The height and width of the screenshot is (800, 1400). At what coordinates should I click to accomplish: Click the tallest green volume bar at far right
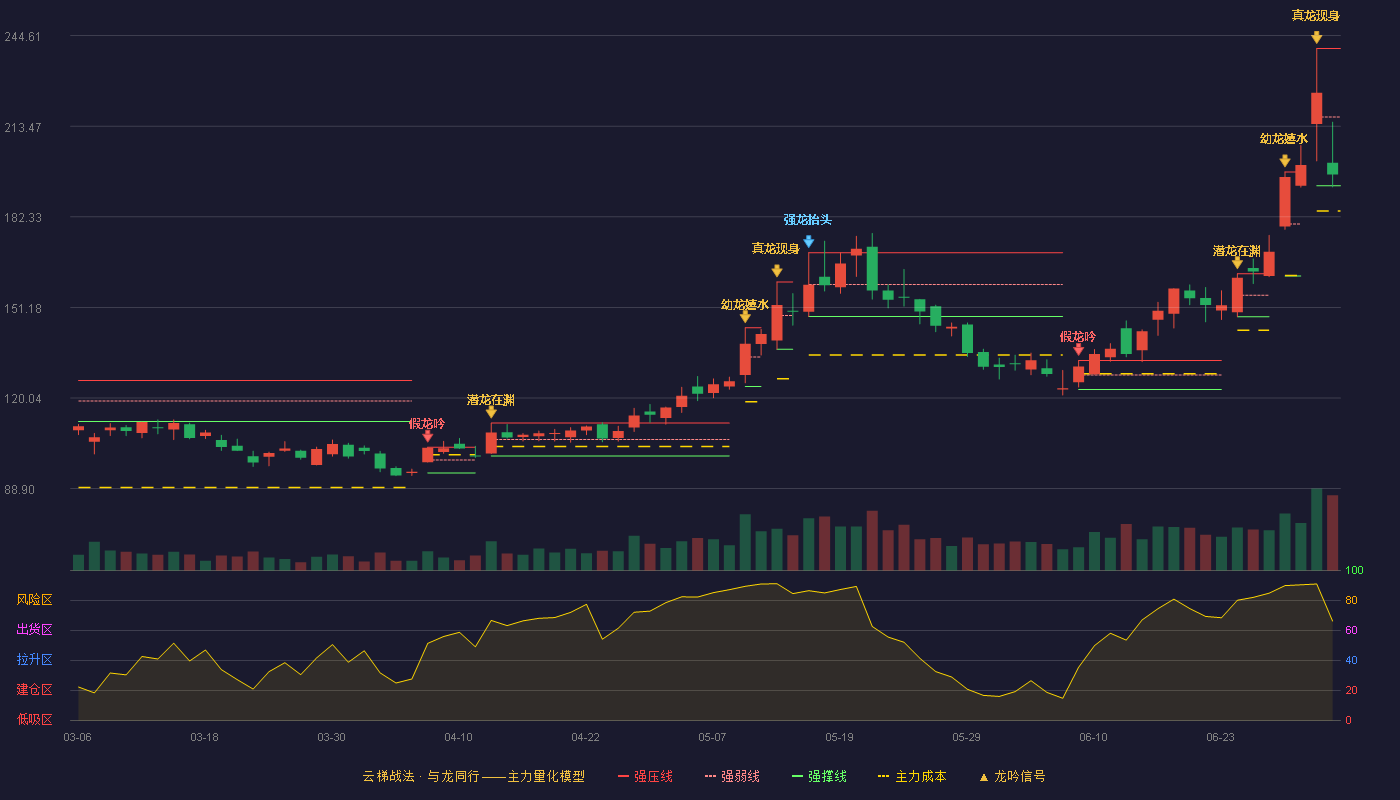1317,529
